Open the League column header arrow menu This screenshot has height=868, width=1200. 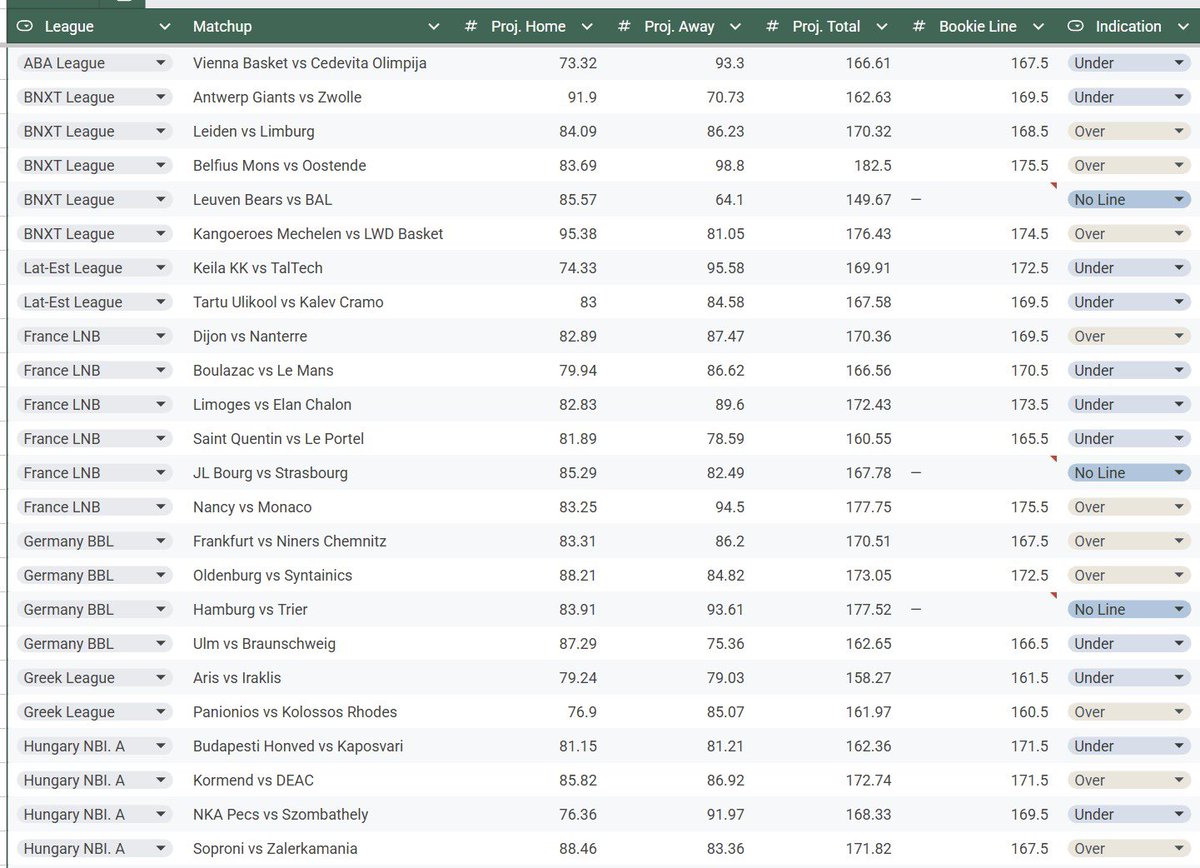164,27
